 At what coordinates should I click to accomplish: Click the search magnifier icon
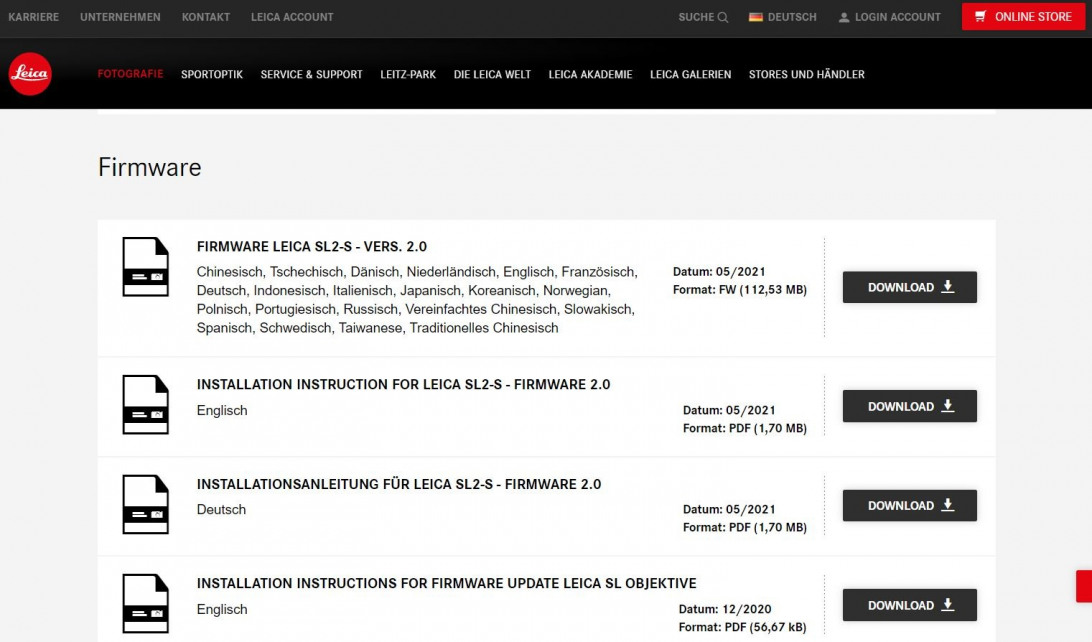(722, 17)
